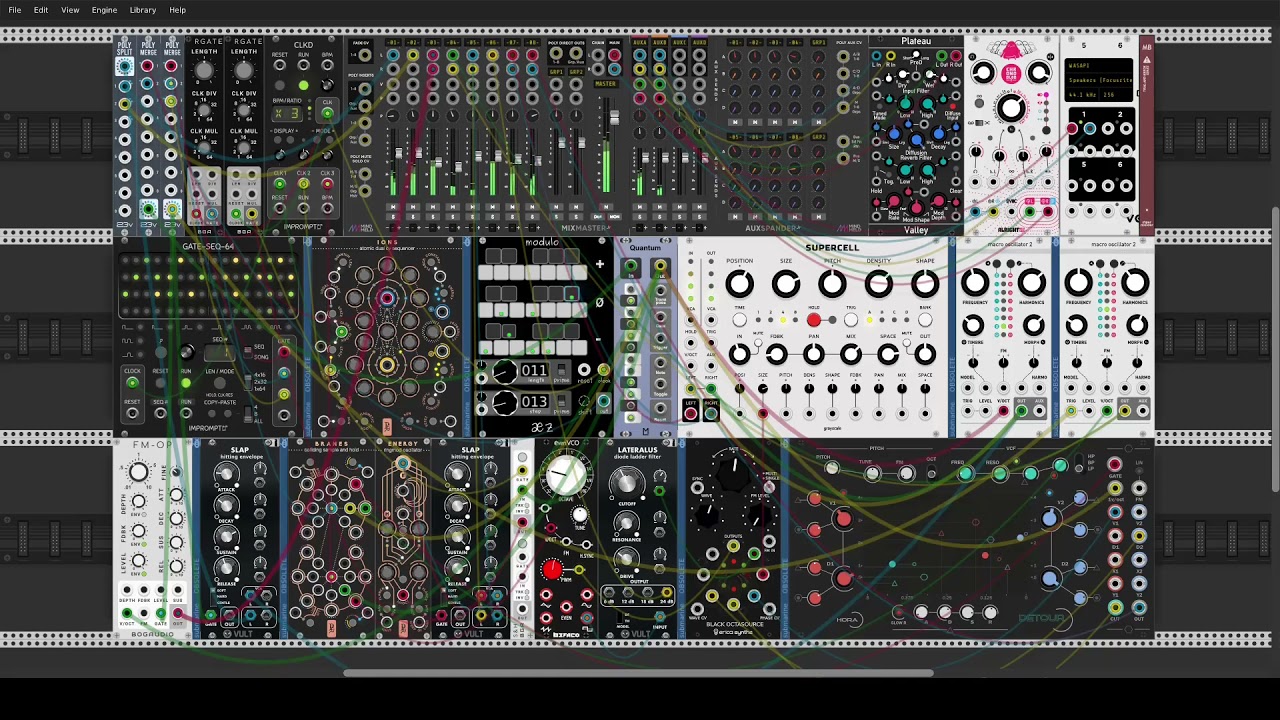Click the GATE-SEQ-64 green CLOCK input jack

click(x=133, y=383)
